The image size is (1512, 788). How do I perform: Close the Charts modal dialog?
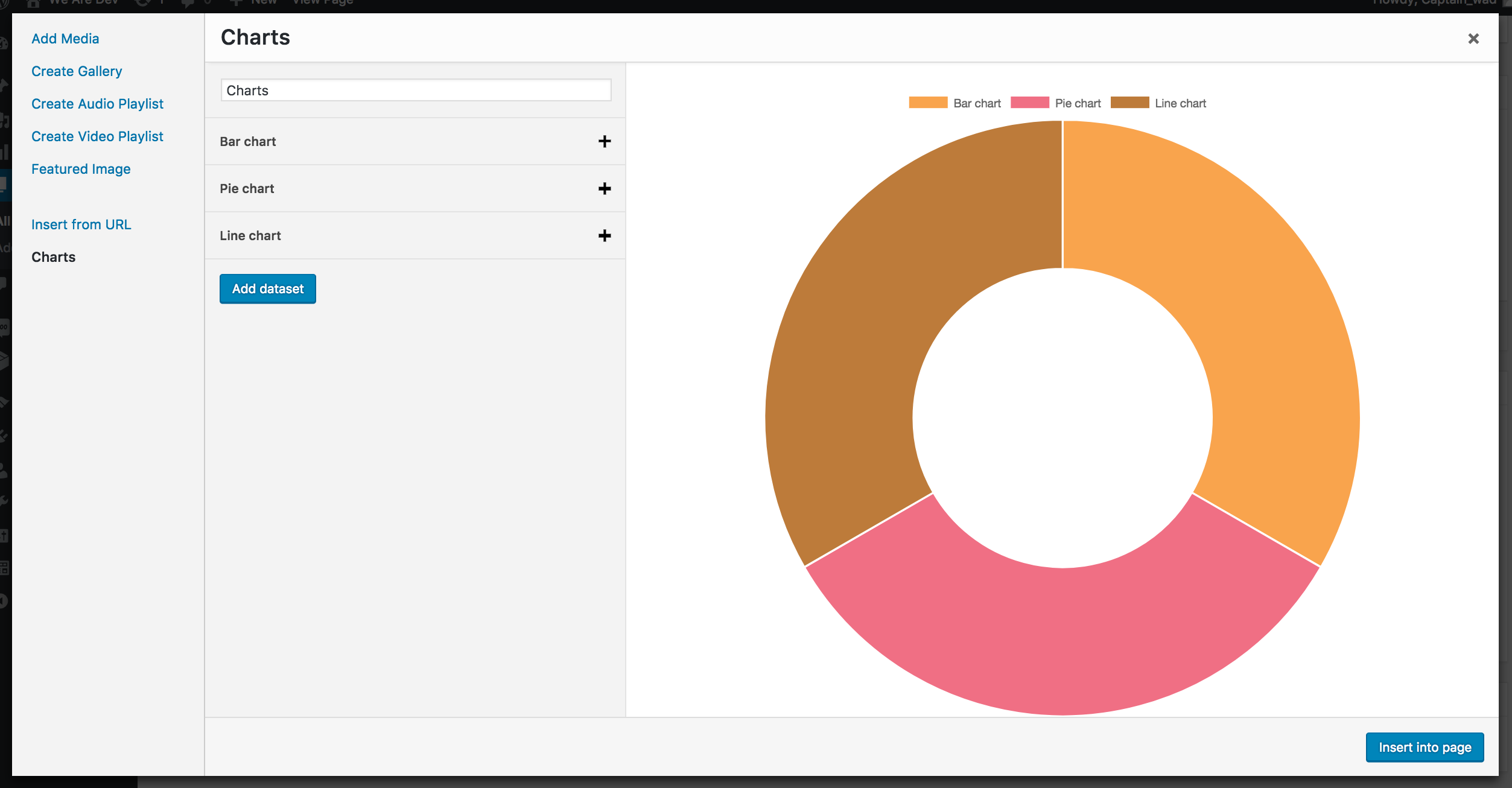[1473, 39]
